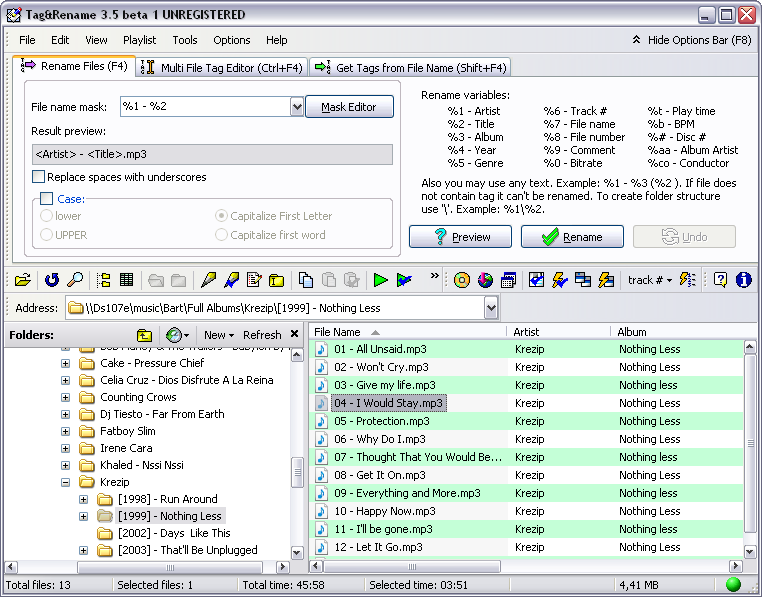Open the Tools menu
The width and height of the screenshot is (762, 597).
(185, 40)
